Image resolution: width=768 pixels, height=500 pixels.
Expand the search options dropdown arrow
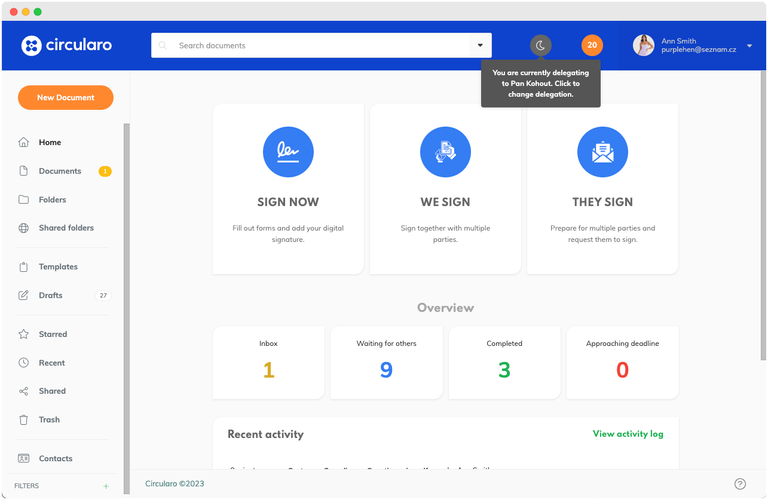(480, 45)
